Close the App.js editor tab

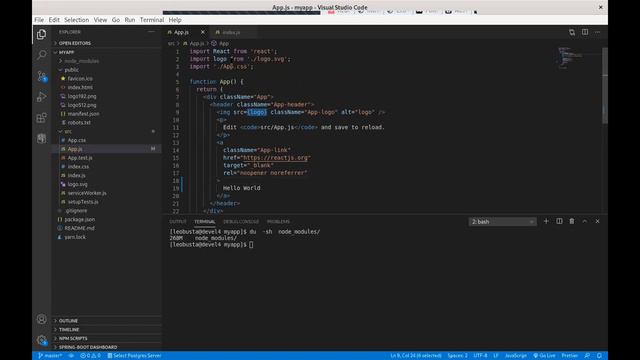203,32
